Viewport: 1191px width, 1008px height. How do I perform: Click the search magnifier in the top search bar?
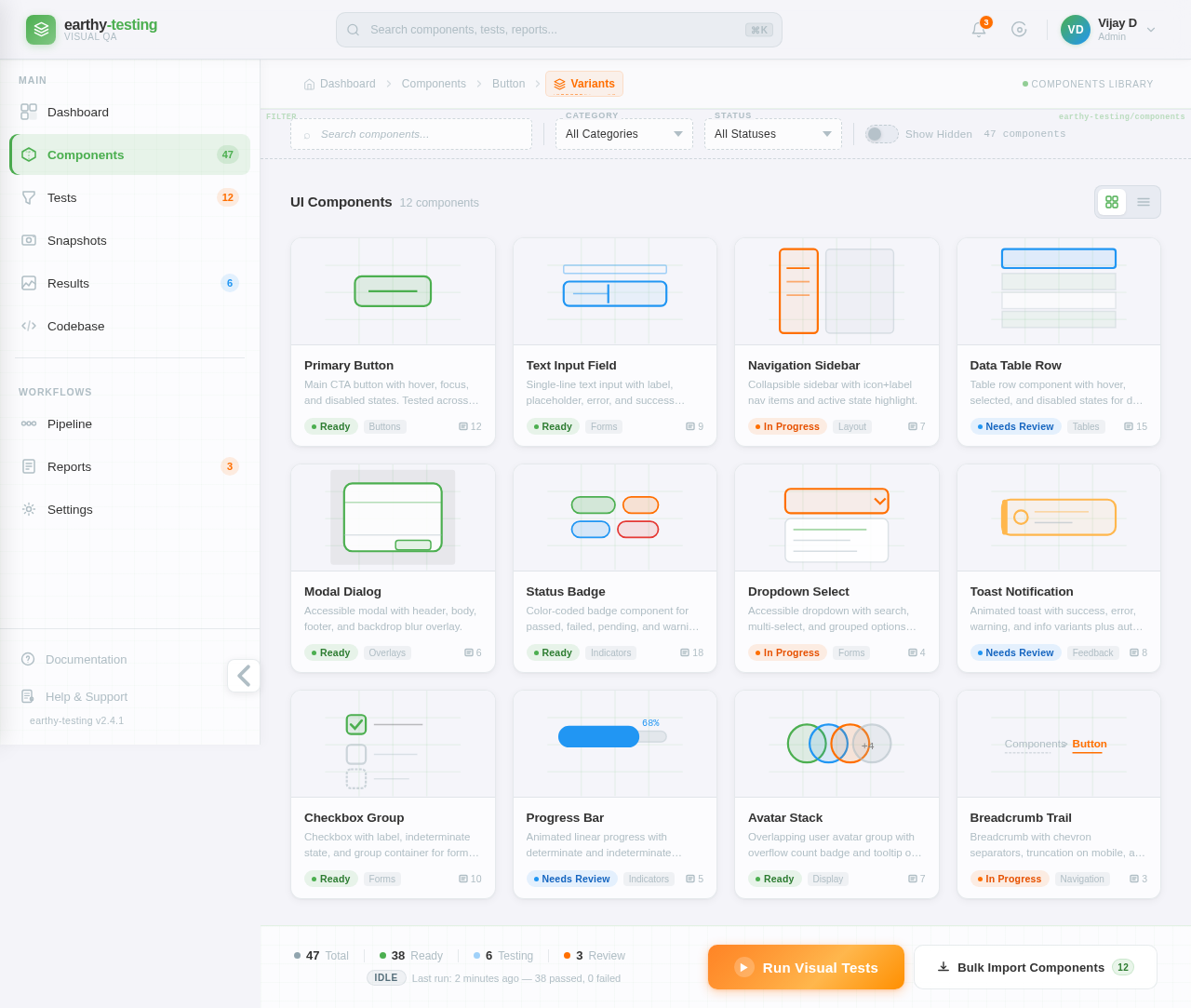point(354,30)
